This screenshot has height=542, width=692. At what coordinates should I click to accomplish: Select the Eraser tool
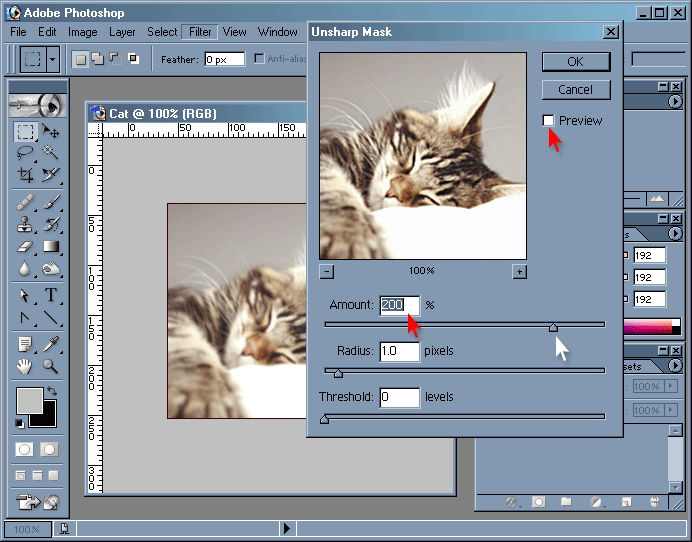25,246
